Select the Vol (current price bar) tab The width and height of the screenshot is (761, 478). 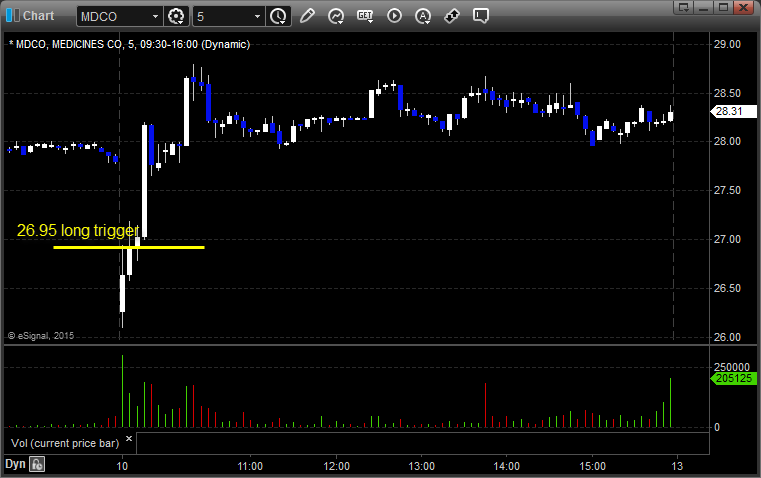[x=65, y=443]
